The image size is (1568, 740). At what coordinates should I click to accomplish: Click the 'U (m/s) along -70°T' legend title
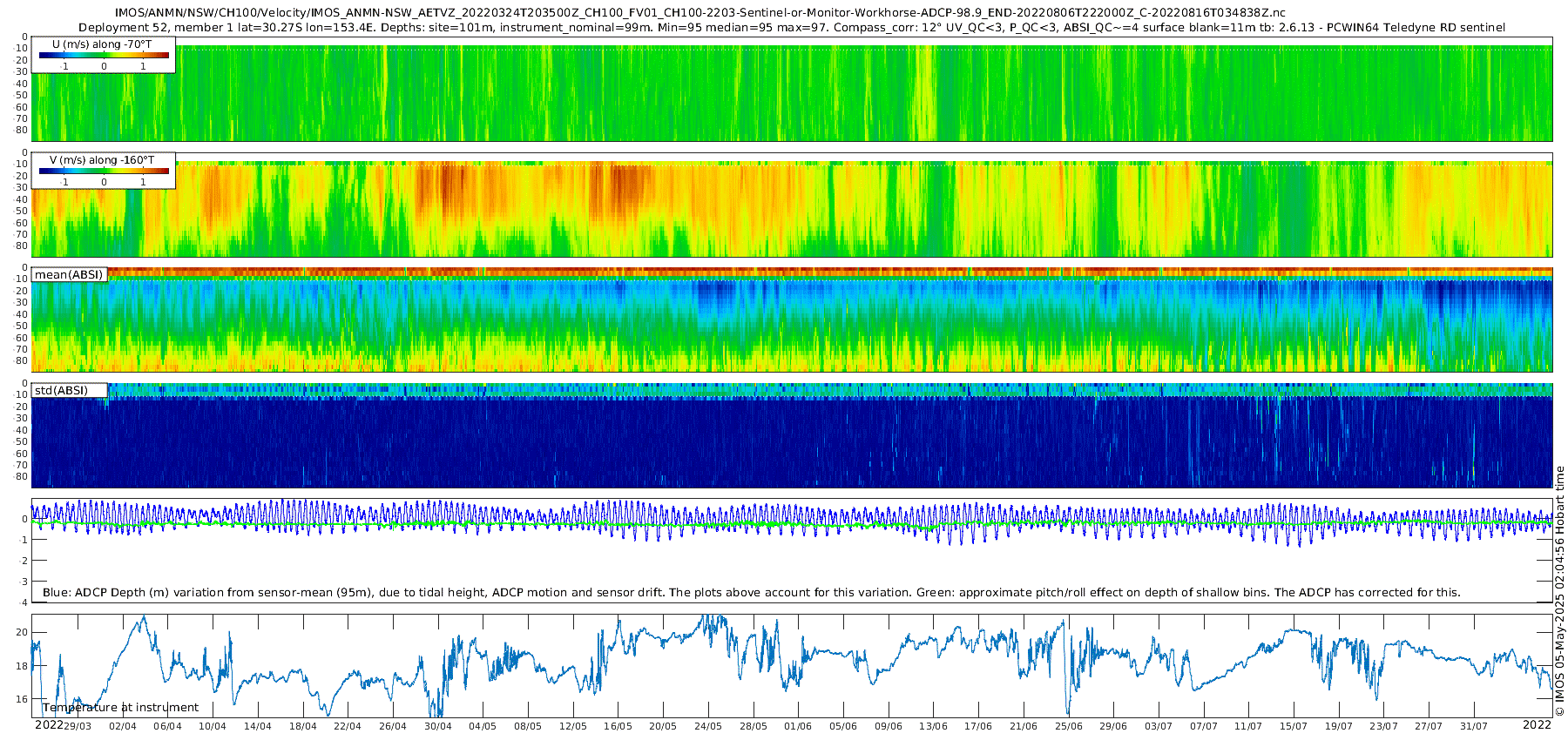102,44
